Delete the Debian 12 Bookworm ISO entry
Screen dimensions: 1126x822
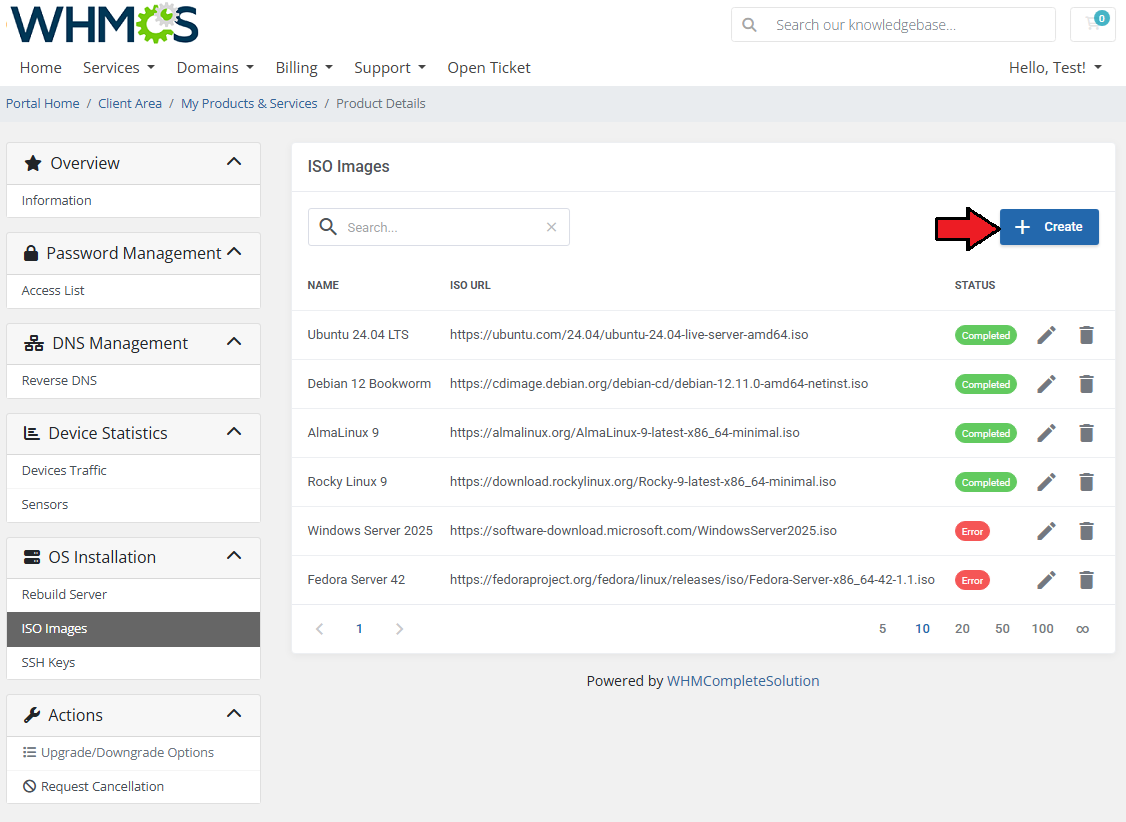(x=1087, y=384)
